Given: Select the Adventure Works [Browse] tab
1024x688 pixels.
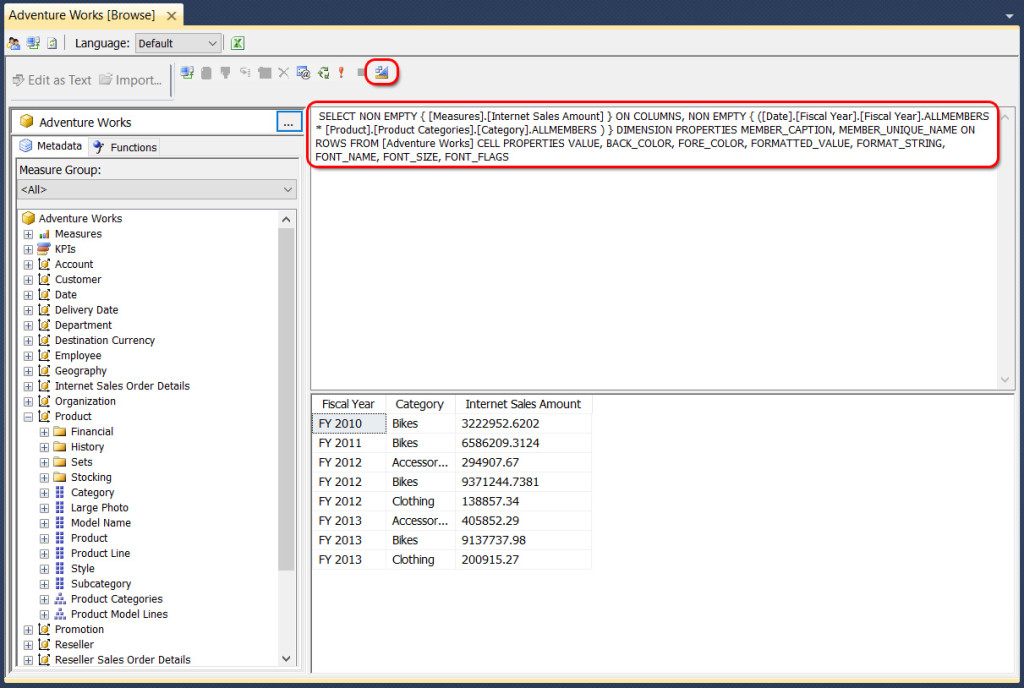Looking at the screenshot, I should [x=80, y=15].
